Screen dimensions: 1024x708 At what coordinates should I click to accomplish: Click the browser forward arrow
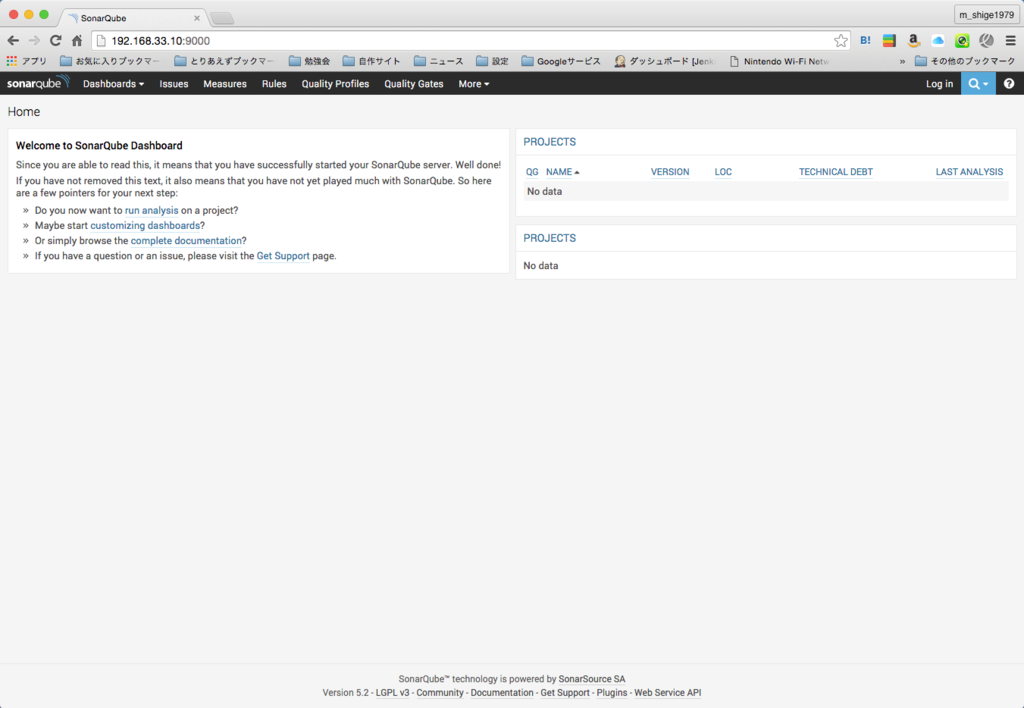click(35, 40)
